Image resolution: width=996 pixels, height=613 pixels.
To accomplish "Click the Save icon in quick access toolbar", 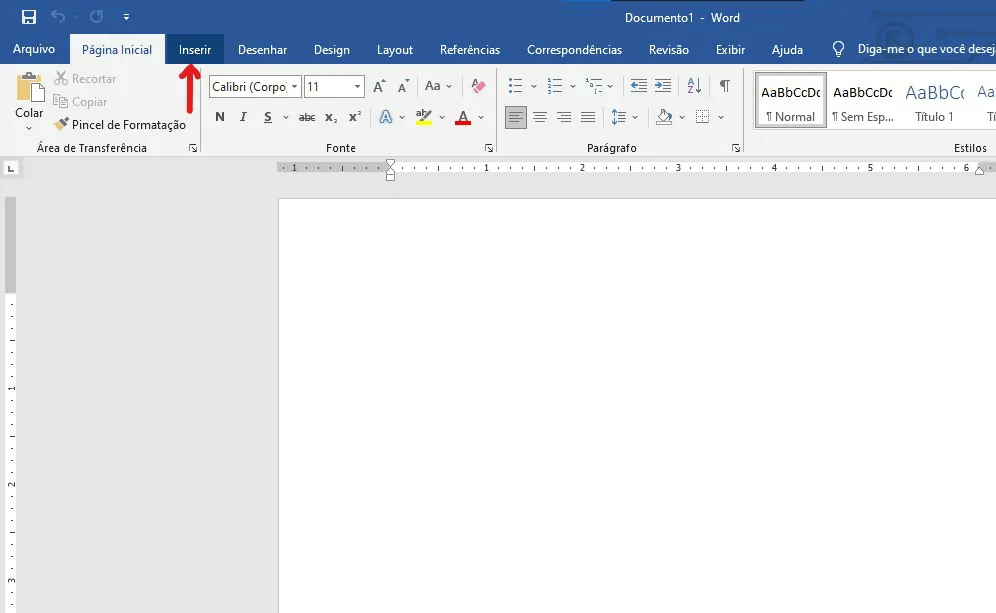I will pyautogui.click(x=29, y=17).
